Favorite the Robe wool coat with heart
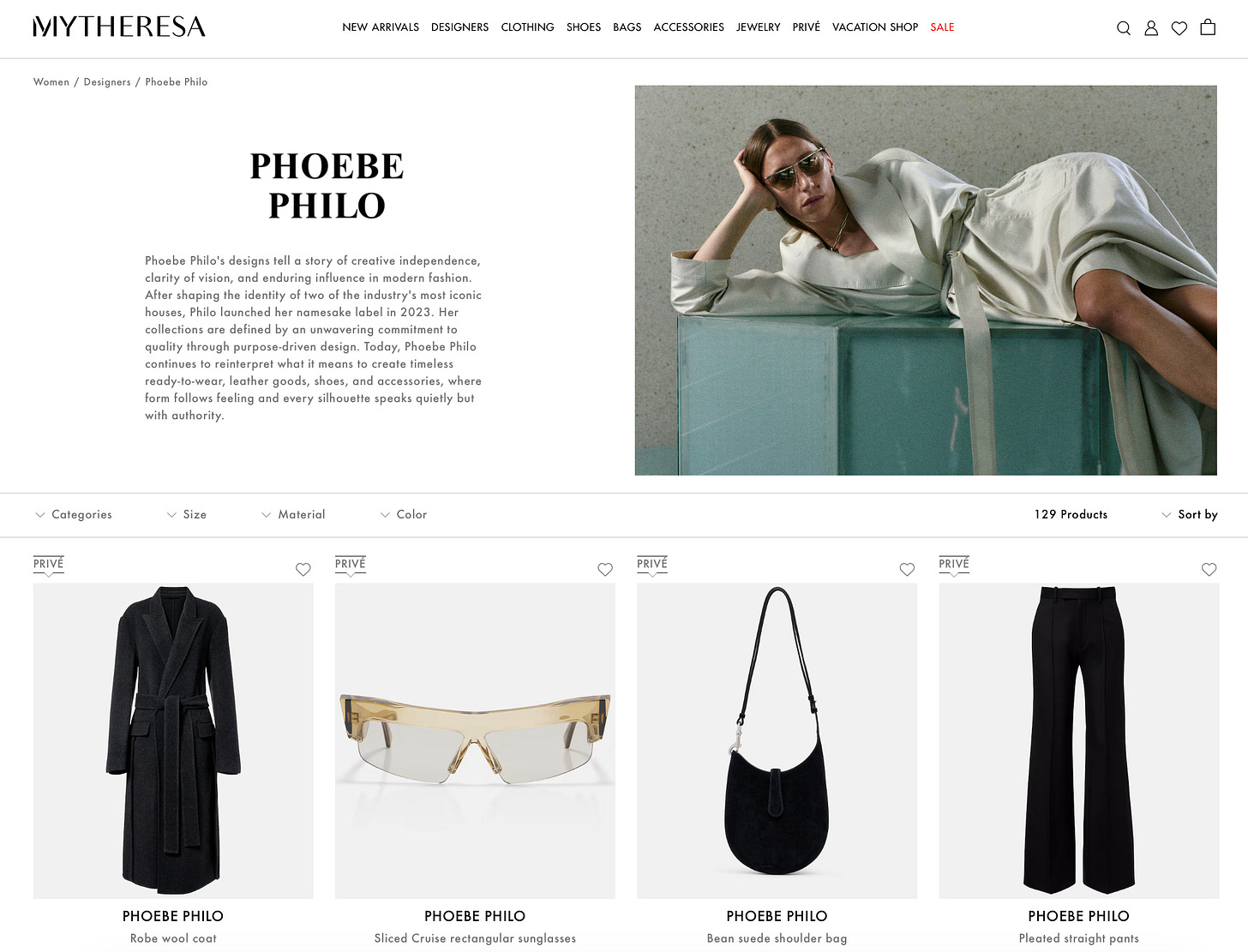Viewport: 1248px width, 952px height. (303, 570)
